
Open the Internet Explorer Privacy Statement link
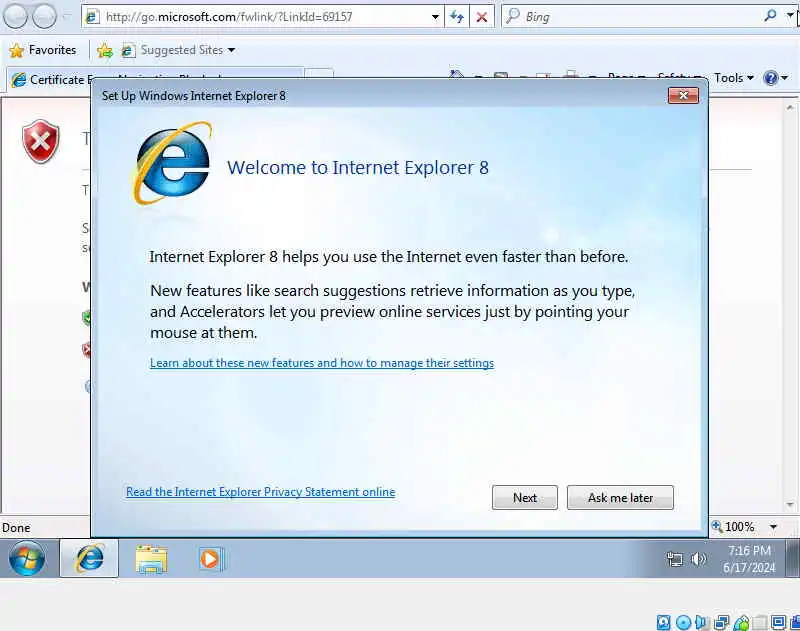click(x=261, y=492)
